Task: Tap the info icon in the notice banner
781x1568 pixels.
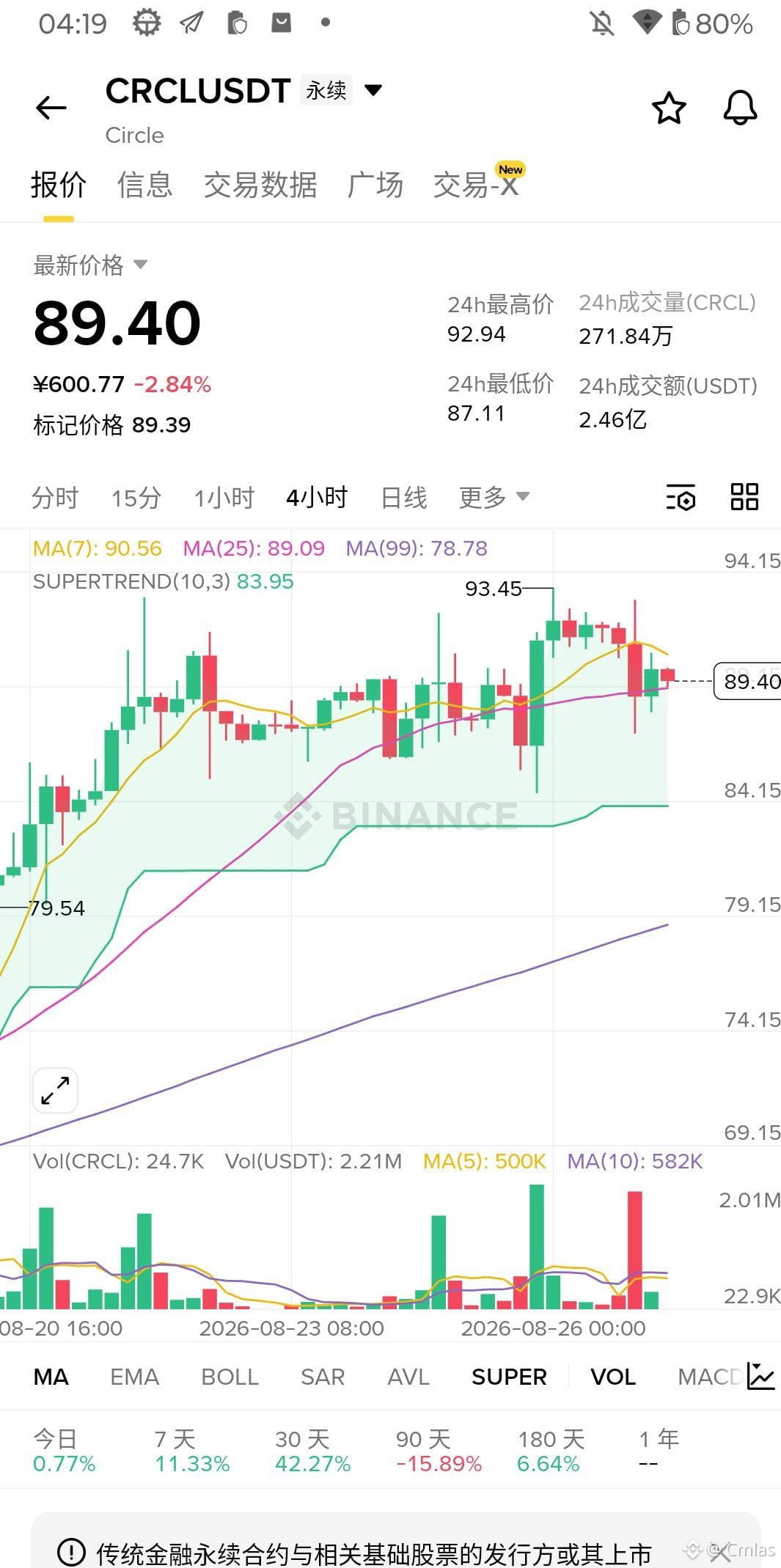Action: (71, 1551)
